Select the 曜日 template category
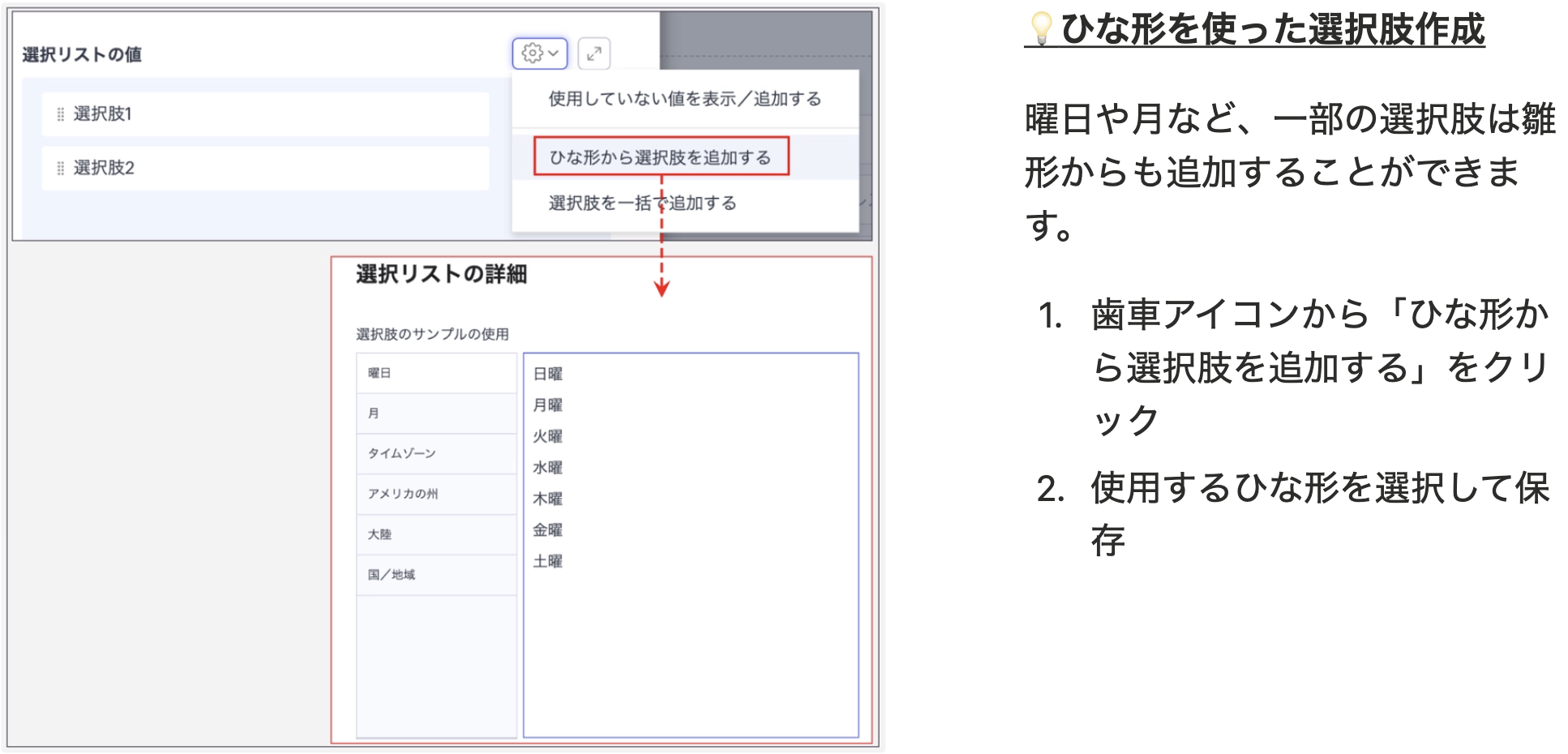Screen dimensions: 1568x754 436,373
